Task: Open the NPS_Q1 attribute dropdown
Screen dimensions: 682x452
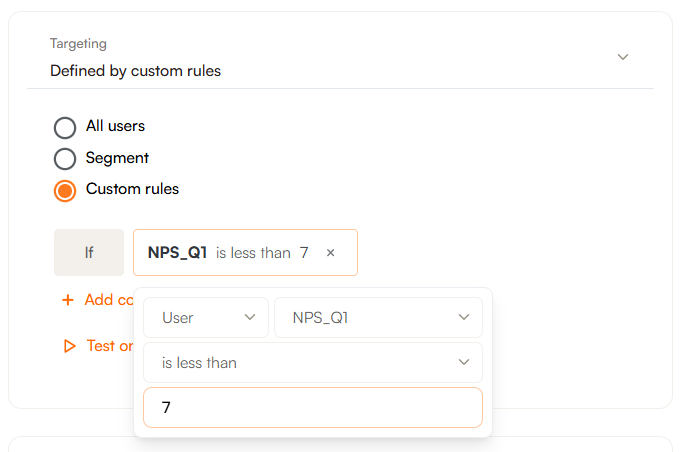Action: [x=378, y=318]
